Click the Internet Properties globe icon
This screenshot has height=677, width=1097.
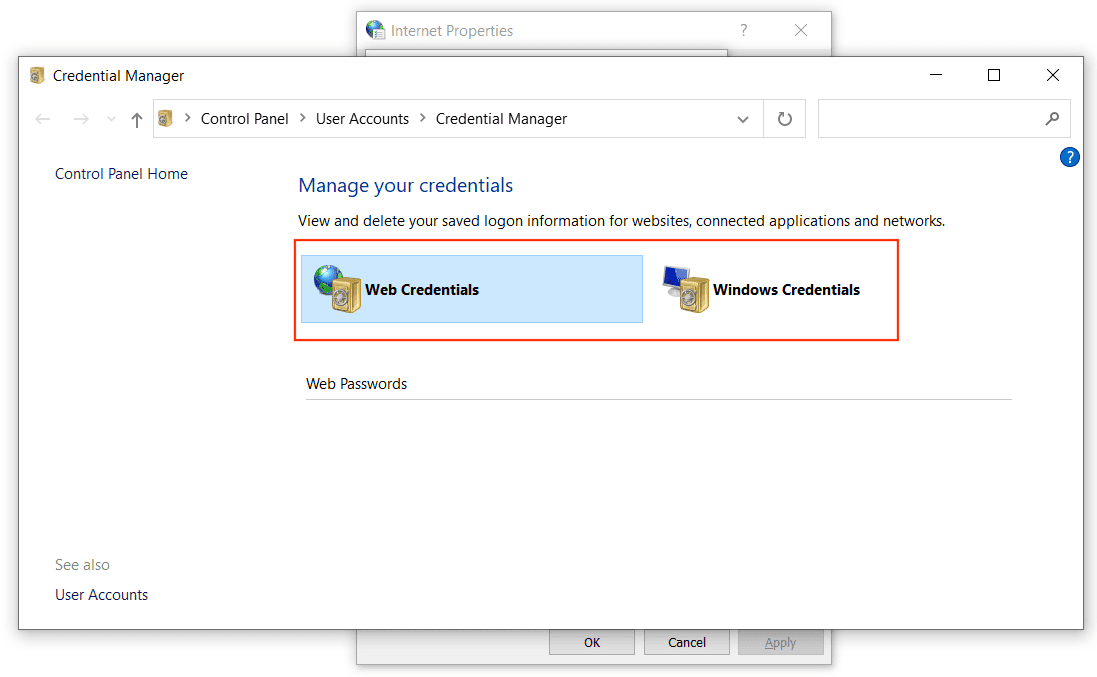(375, 30)
